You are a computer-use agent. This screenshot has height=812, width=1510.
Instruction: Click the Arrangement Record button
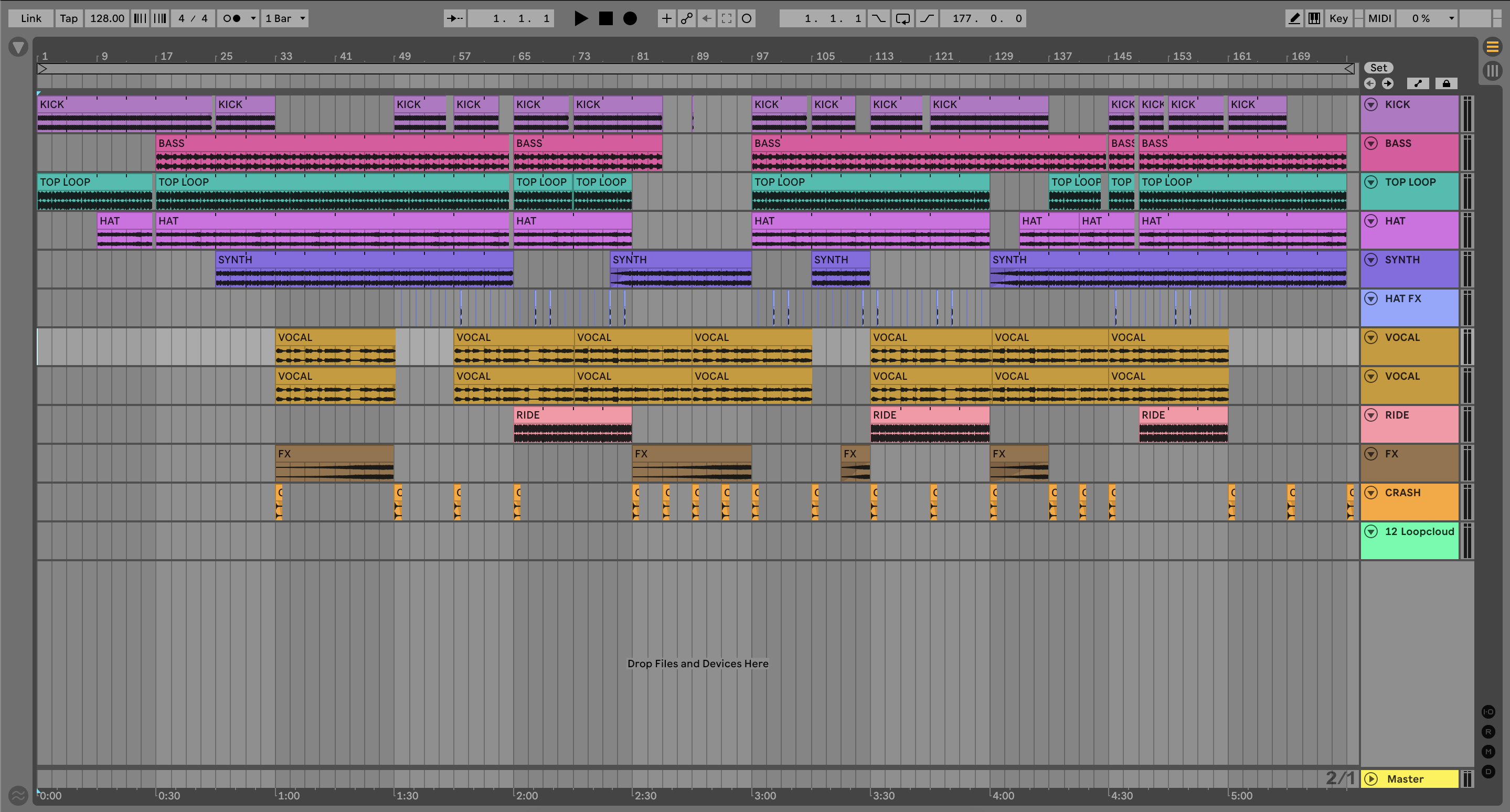630,18
